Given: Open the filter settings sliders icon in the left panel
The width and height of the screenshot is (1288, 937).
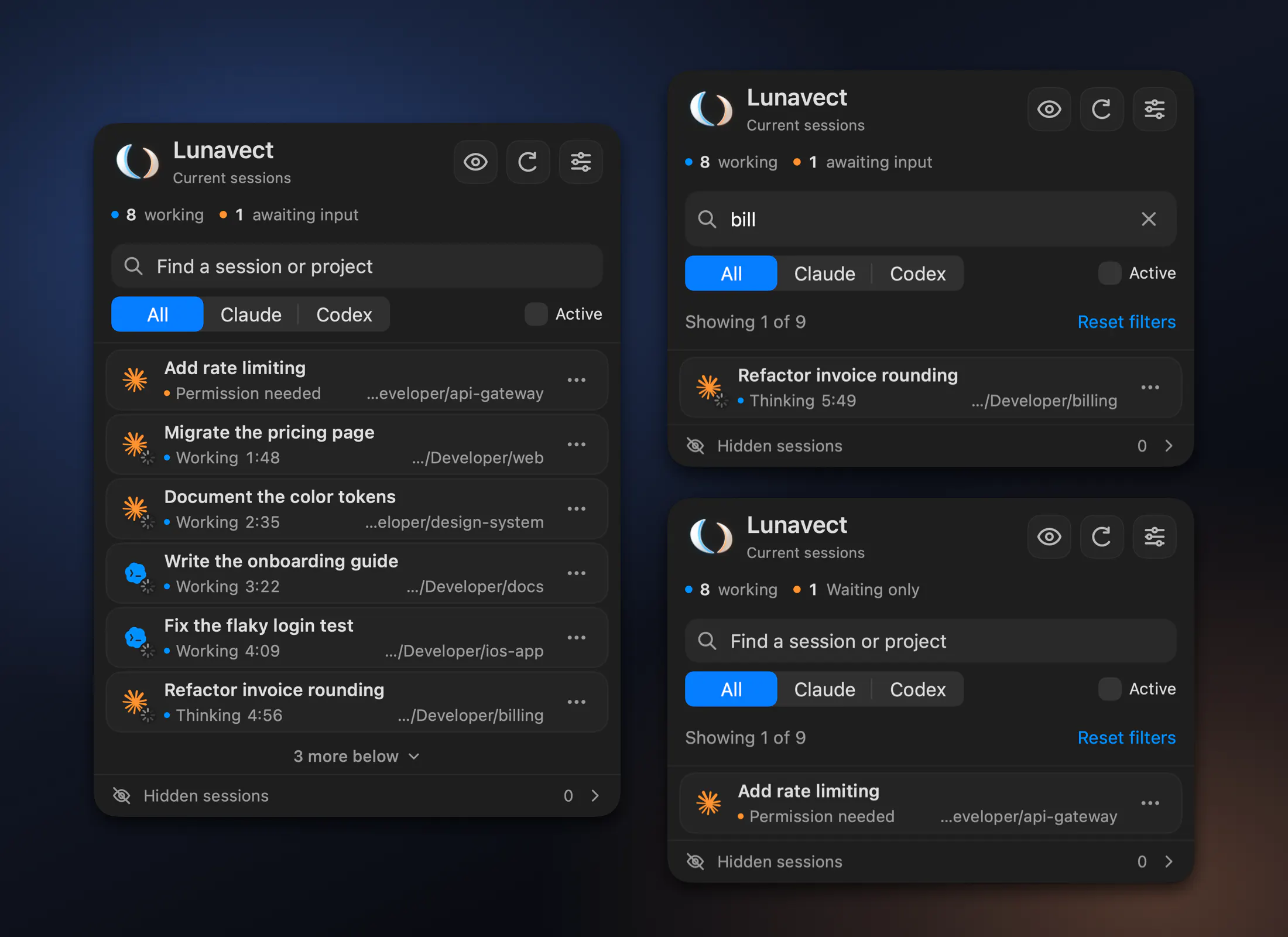Looking at the screenshot, I should [581, 162].
